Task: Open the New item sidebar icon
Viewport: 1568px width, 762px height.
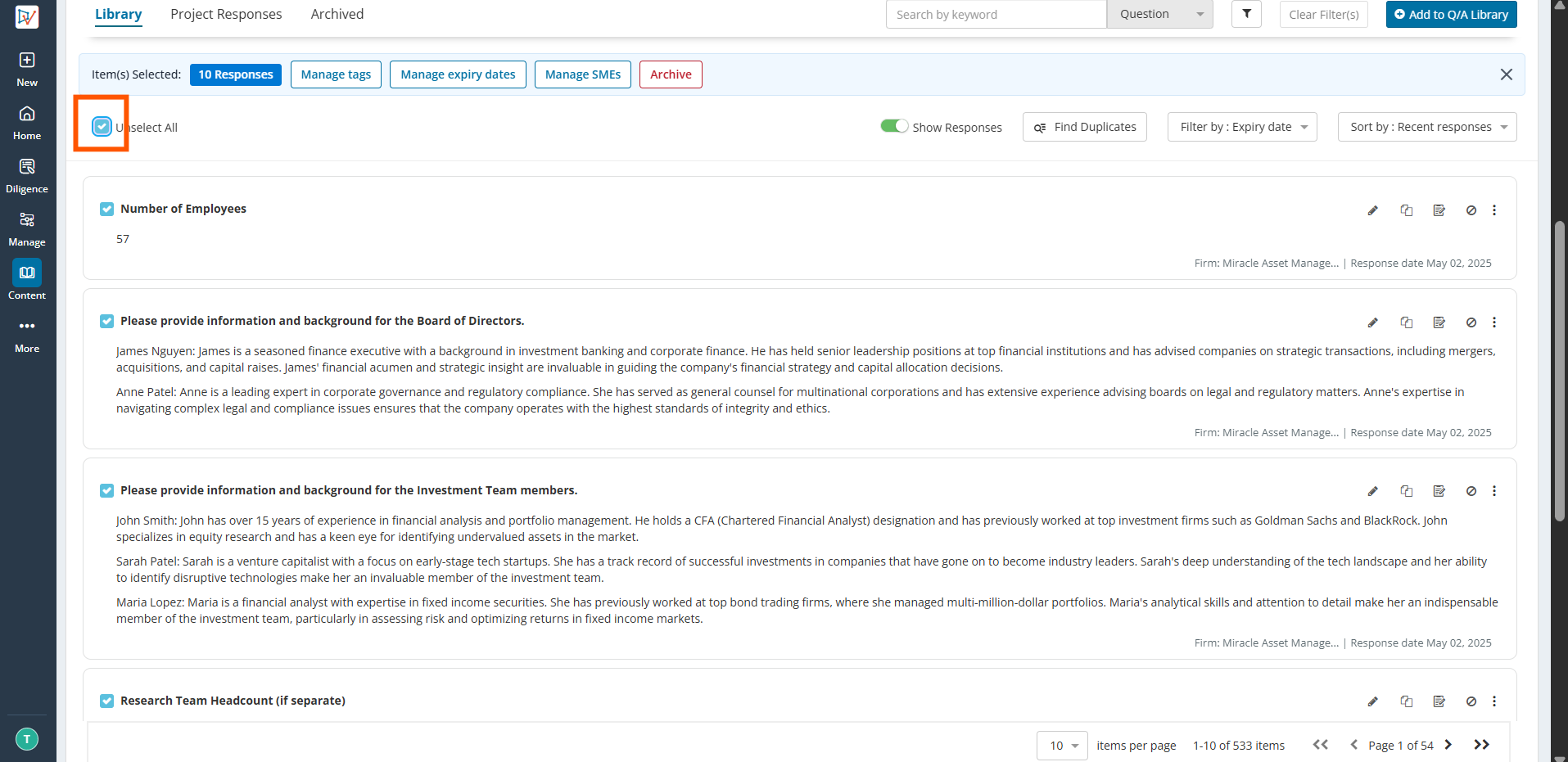Action: [x=27, y=69]
